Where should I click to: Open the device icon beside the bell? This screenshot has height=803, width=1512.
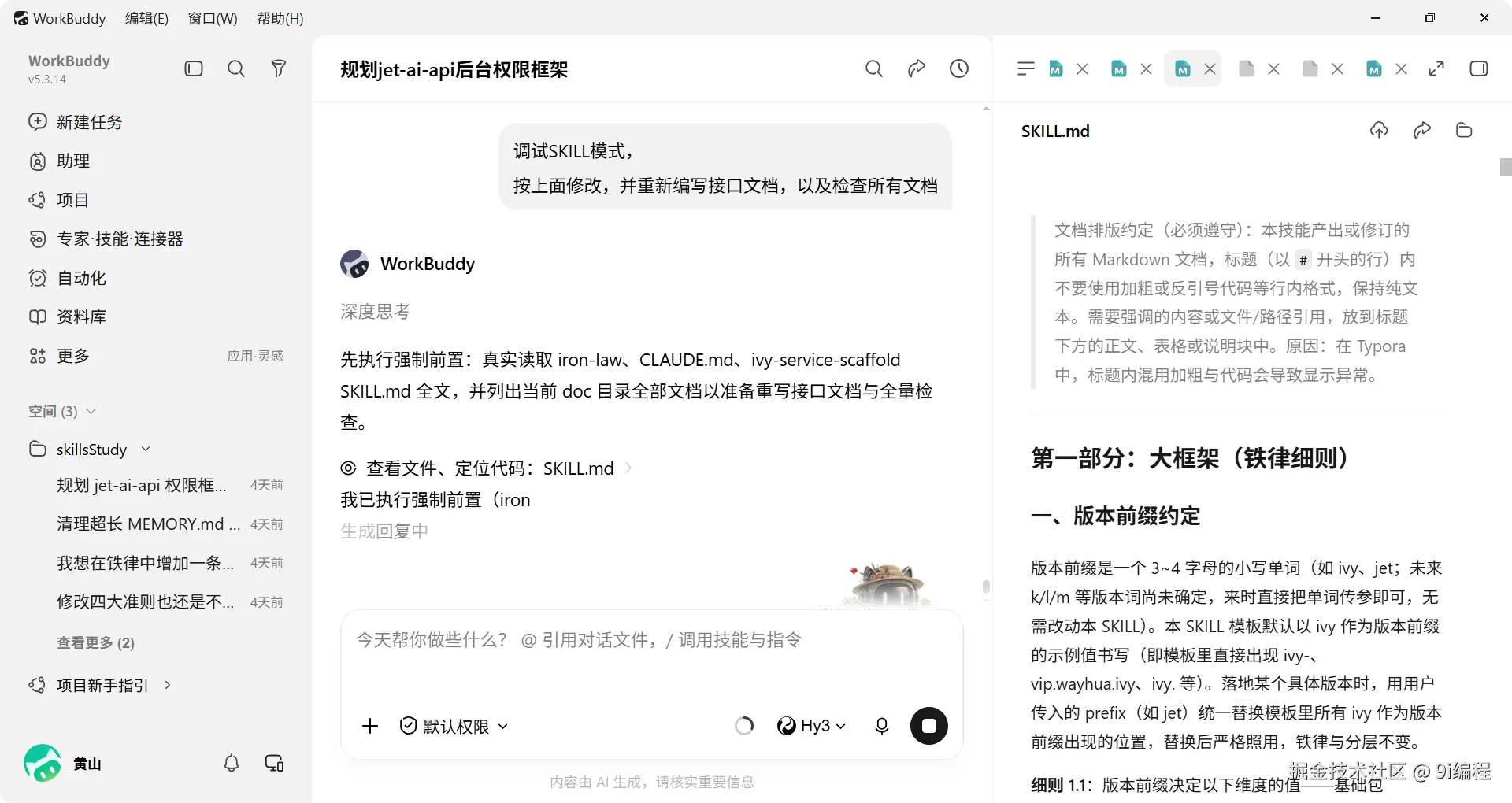pos(274,763)
